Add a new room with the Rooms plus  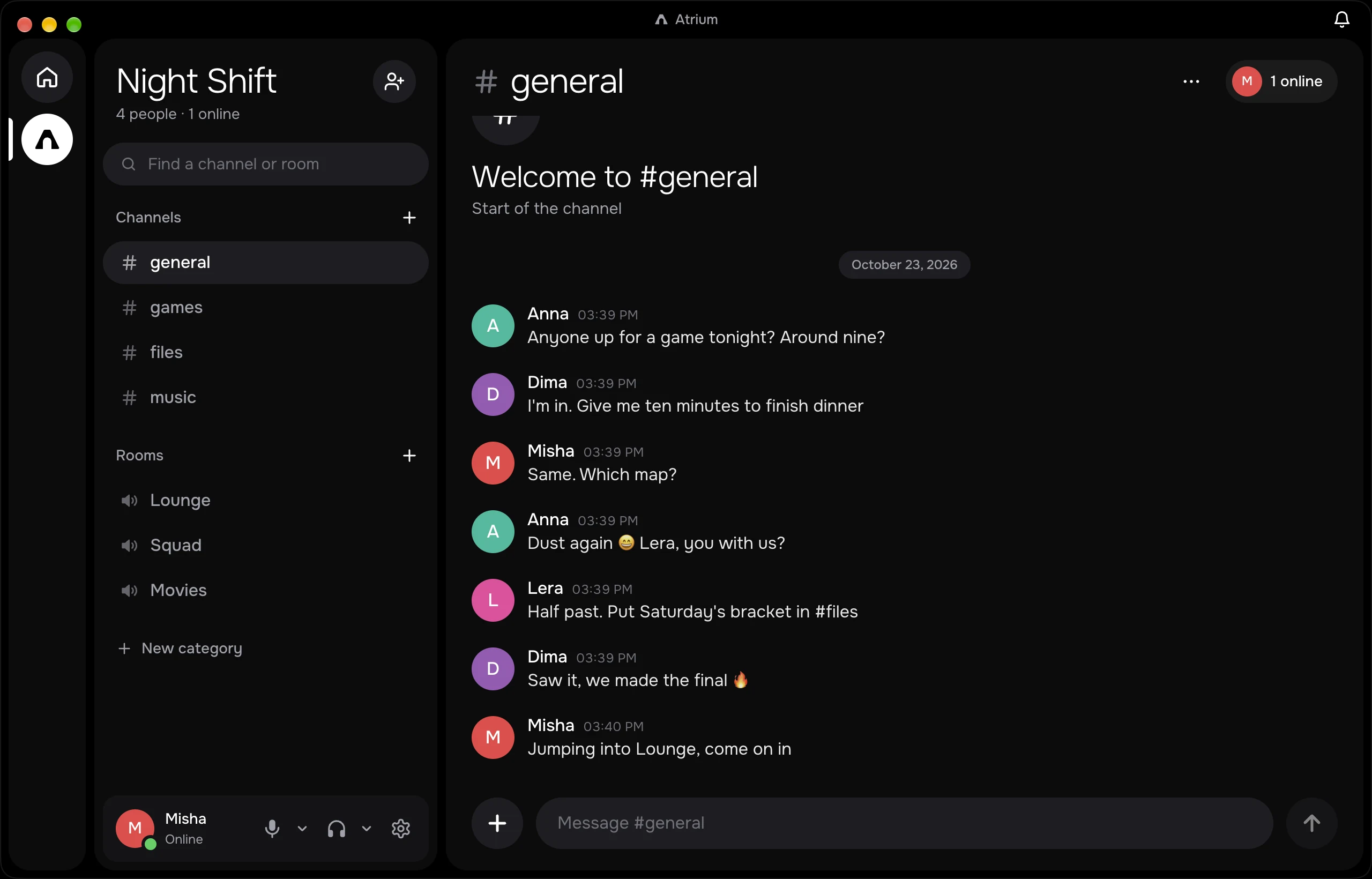pos(408,456)
